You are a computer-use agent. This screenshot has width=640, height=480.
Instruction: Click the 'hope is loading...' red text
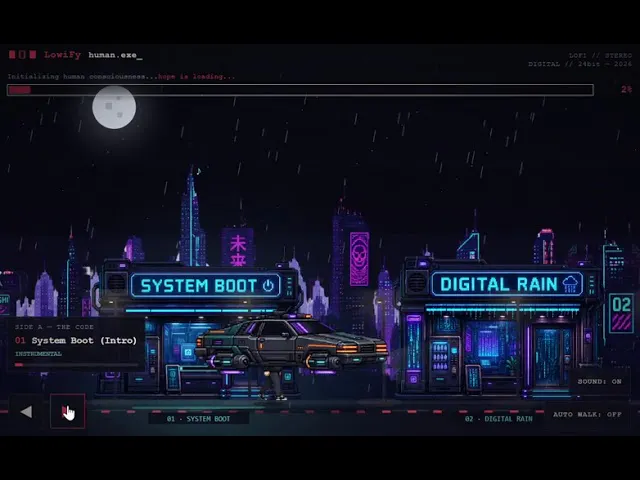pyautogui.click(x=196, y=76)
